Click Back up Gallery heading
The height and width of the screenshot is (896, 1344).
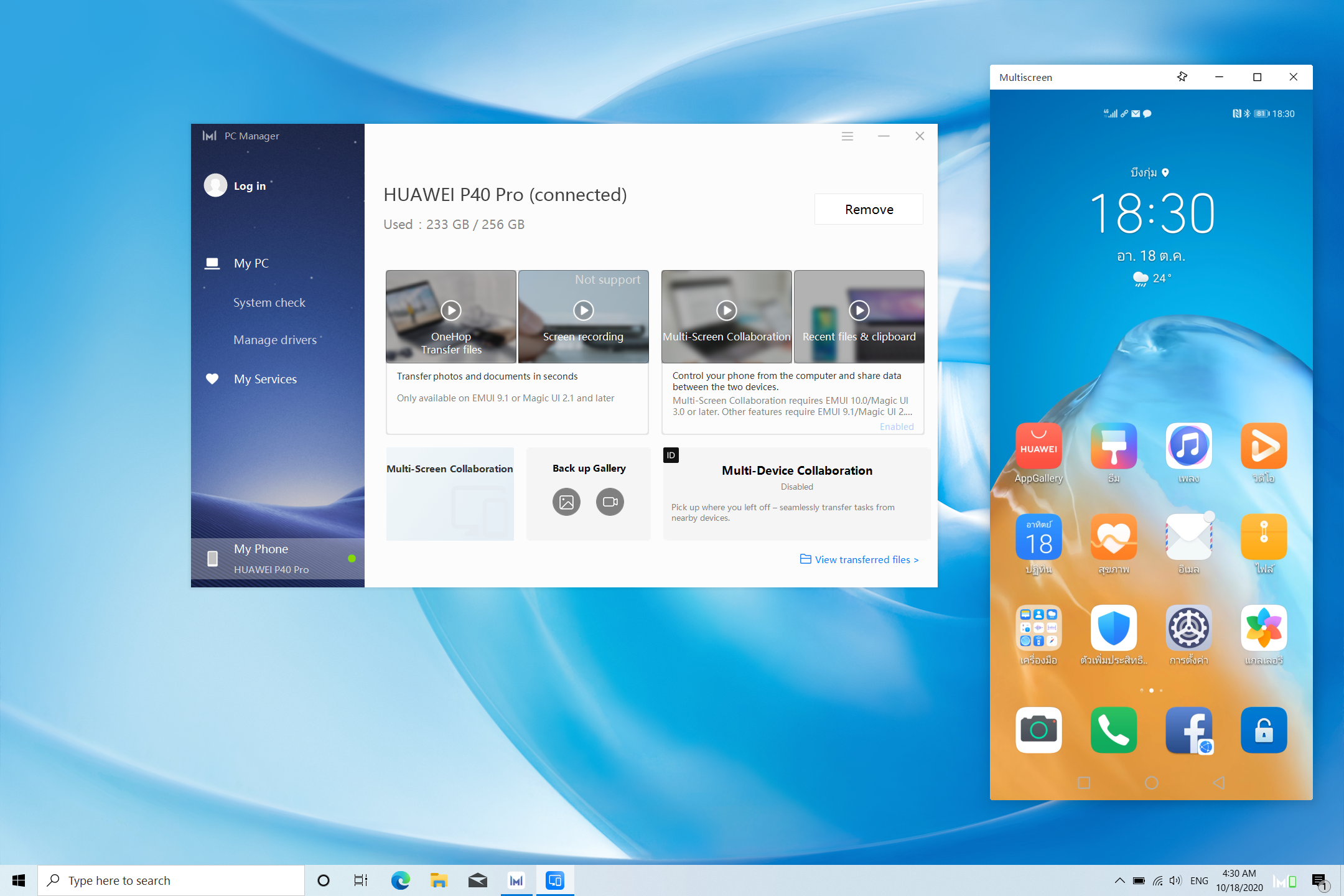pyautogui.click(x=589, y=468)
